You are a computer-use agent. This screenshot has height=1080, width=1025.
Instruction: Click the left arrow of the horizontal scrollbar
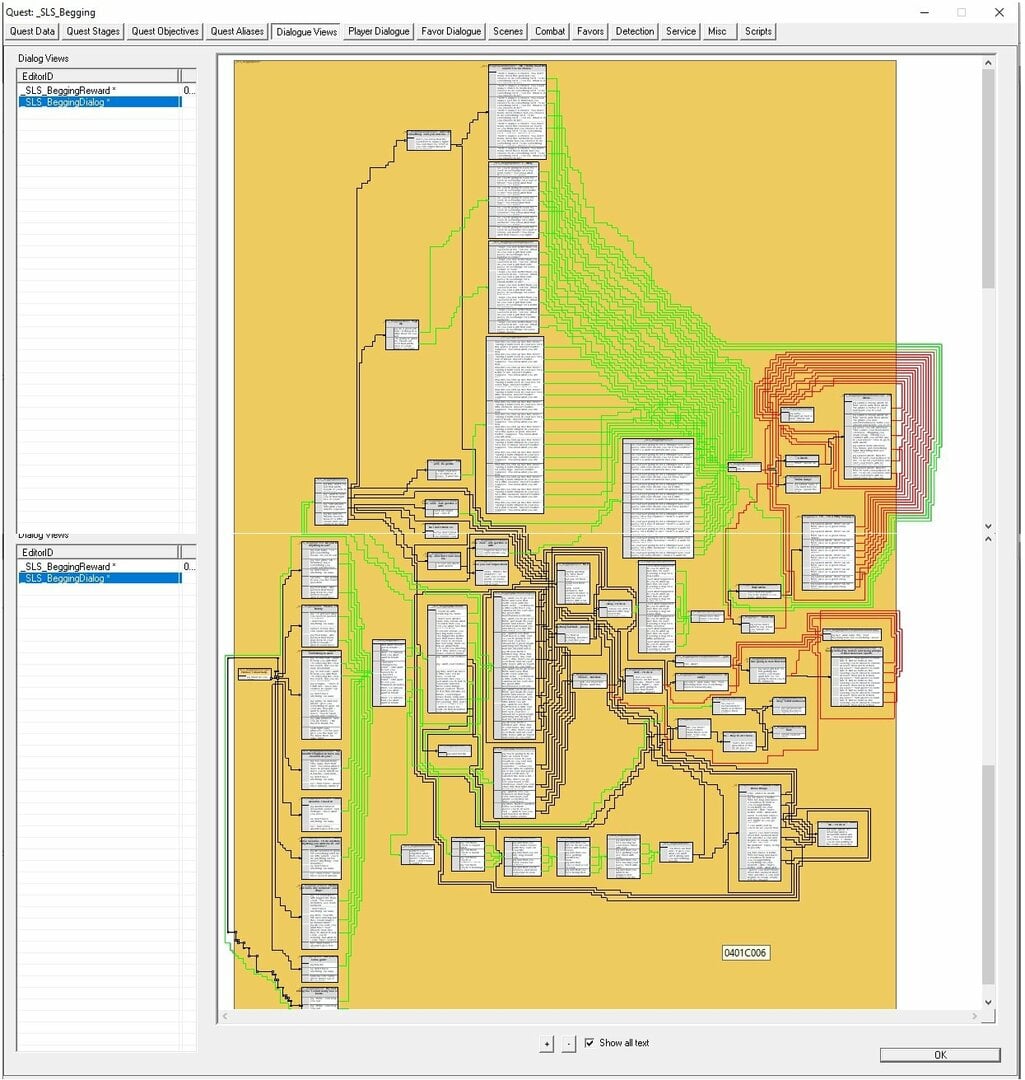pyautogui.click(x=225, y=1016)
